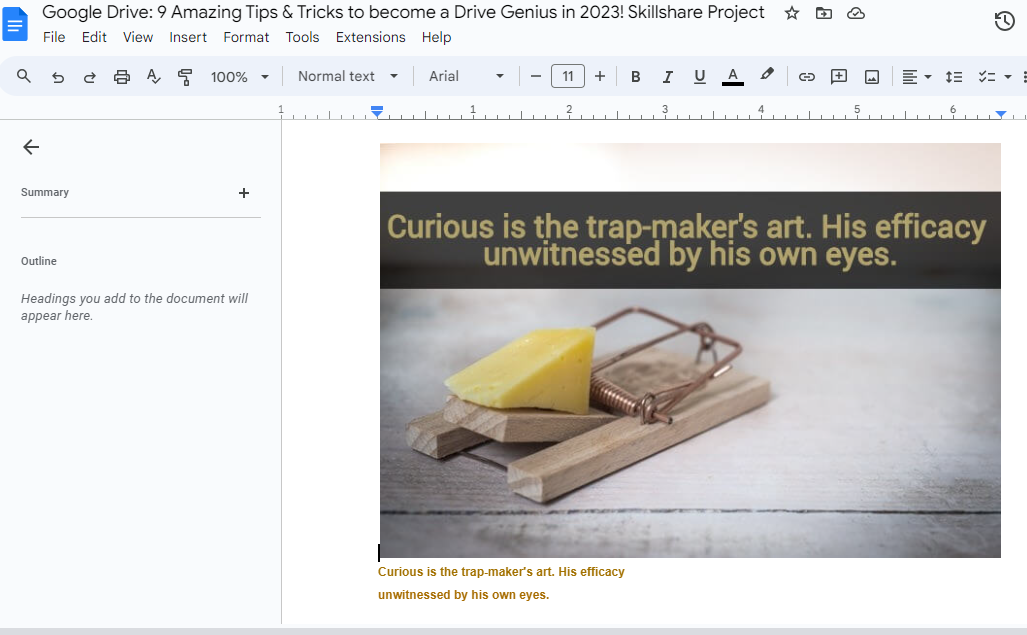Open the Extensions menu
The image size is (1027, 635).
click(x=371, y=37)
